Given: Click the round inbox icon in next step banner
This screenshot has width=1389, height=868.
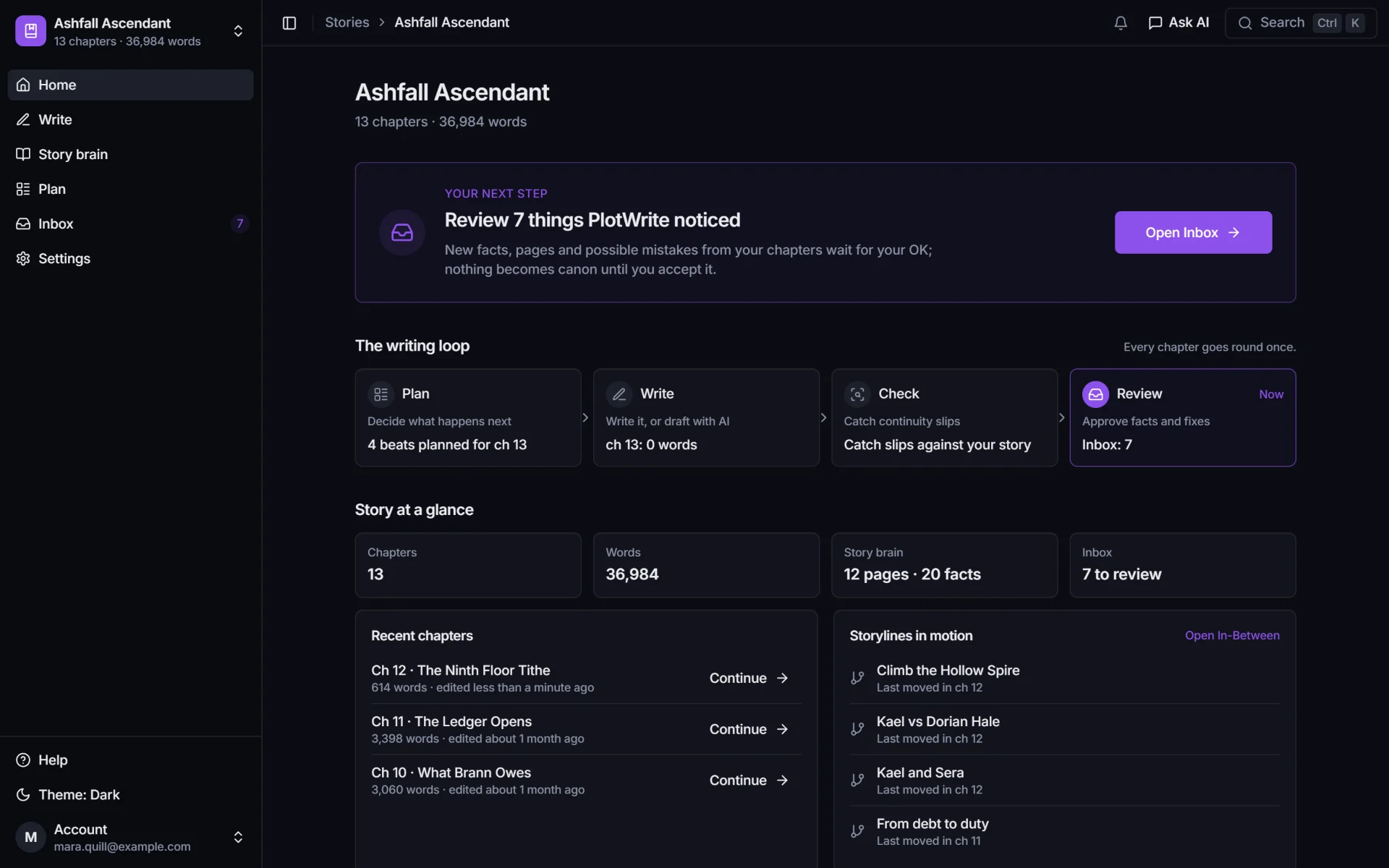Looking at the screenshot, I should click(x=402, y=232).
